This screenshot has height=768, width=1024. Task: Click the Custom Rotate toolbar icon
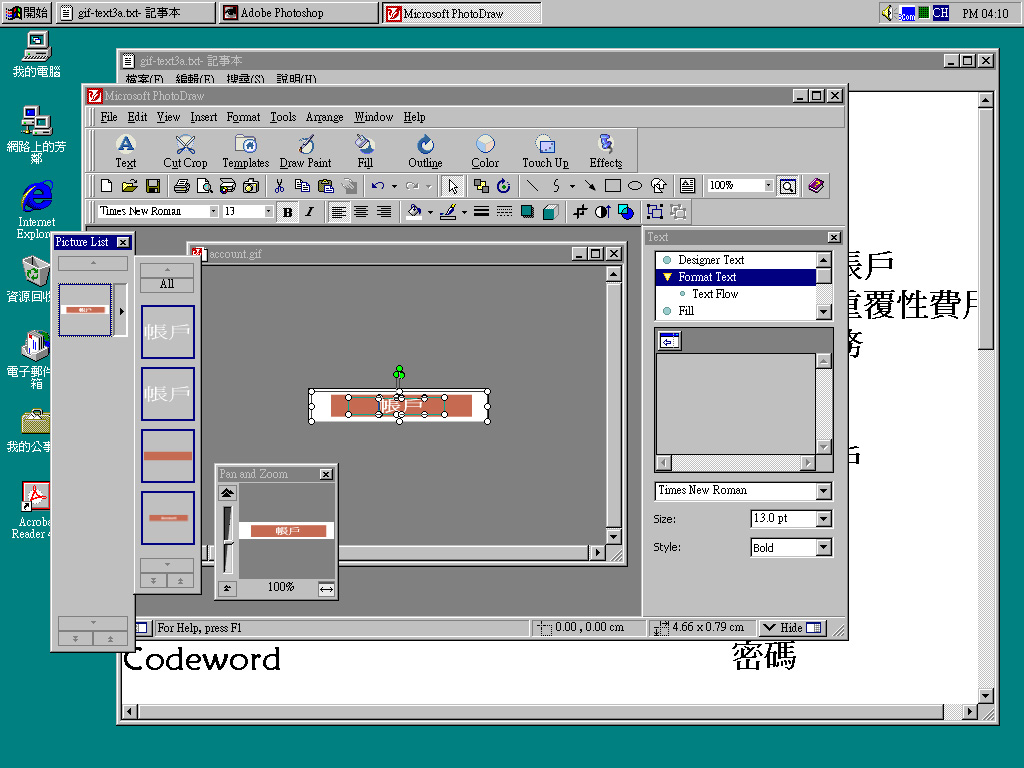coord(504,186)
